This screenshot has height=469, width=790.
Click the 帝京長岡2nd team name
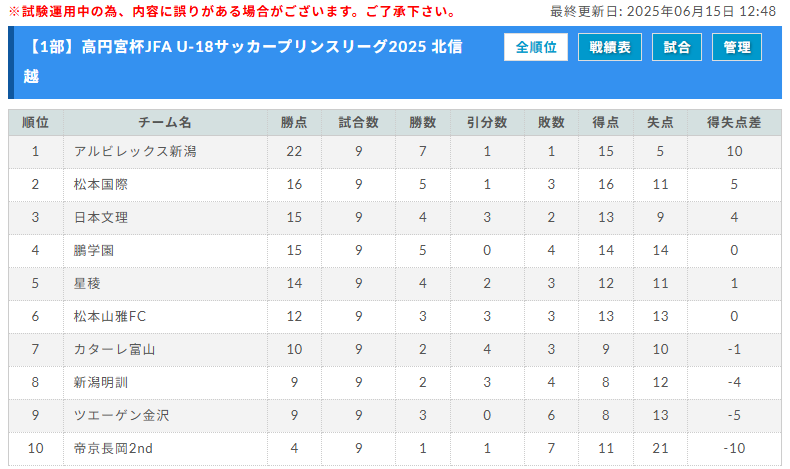[113, 448]
